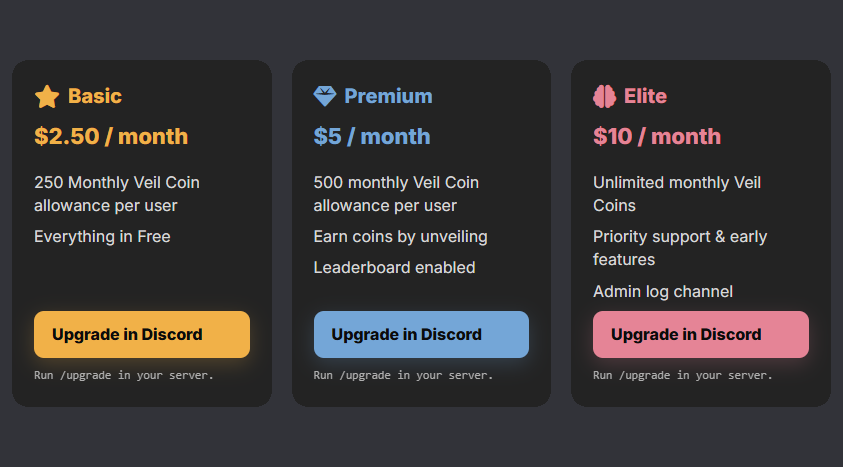Click the Admin log channel feature
The height and width of the screenshot is (467, 843).
click(x=663, y=292)
